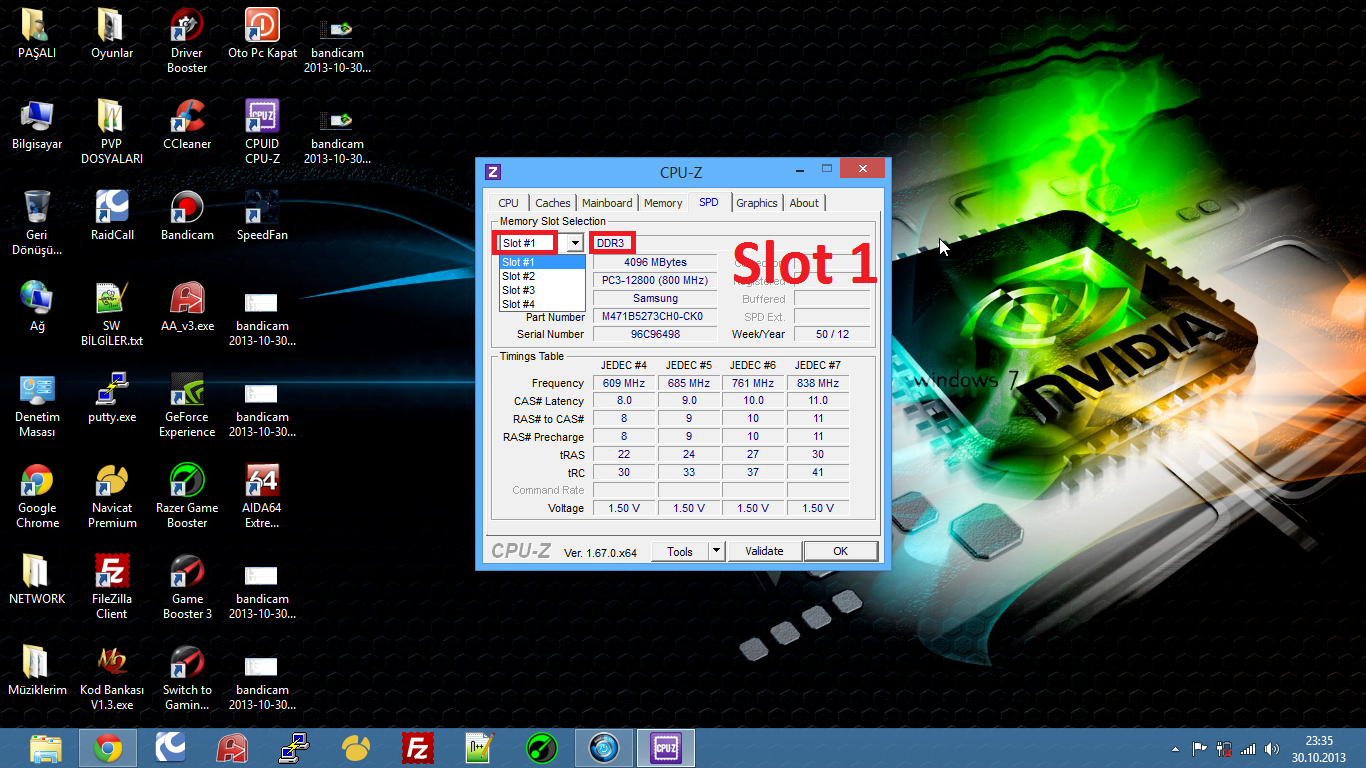Open SW BİLGİLER.txt file
1366x768 pixels.
click(112, 313)
